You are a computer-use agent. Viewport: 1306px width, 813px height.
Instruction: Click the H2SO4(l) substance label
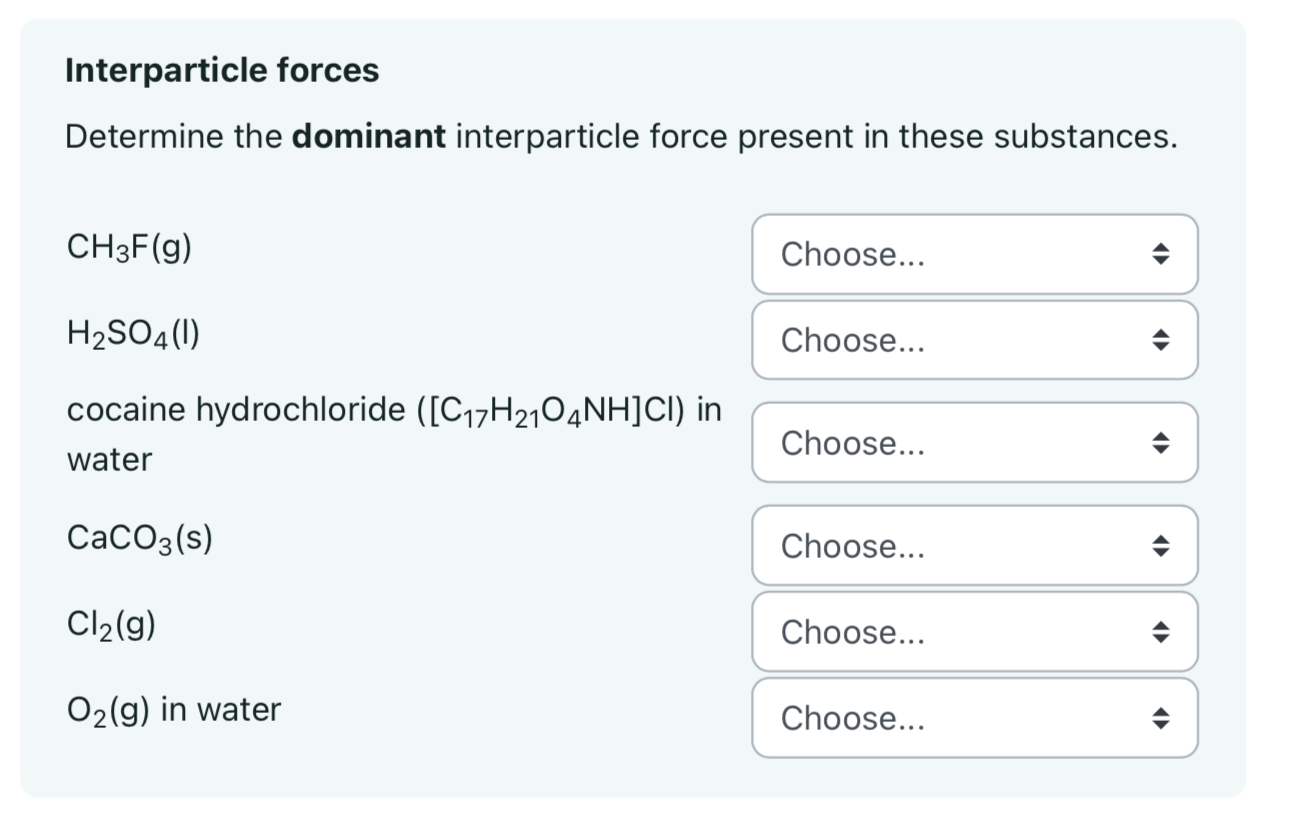tap(133, 333)
